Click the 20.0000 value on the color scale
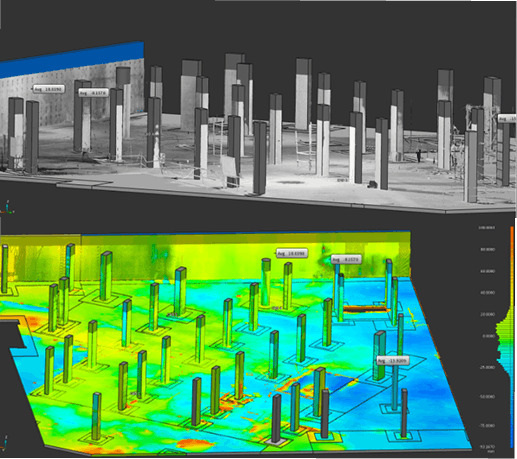 pos(487,314)
